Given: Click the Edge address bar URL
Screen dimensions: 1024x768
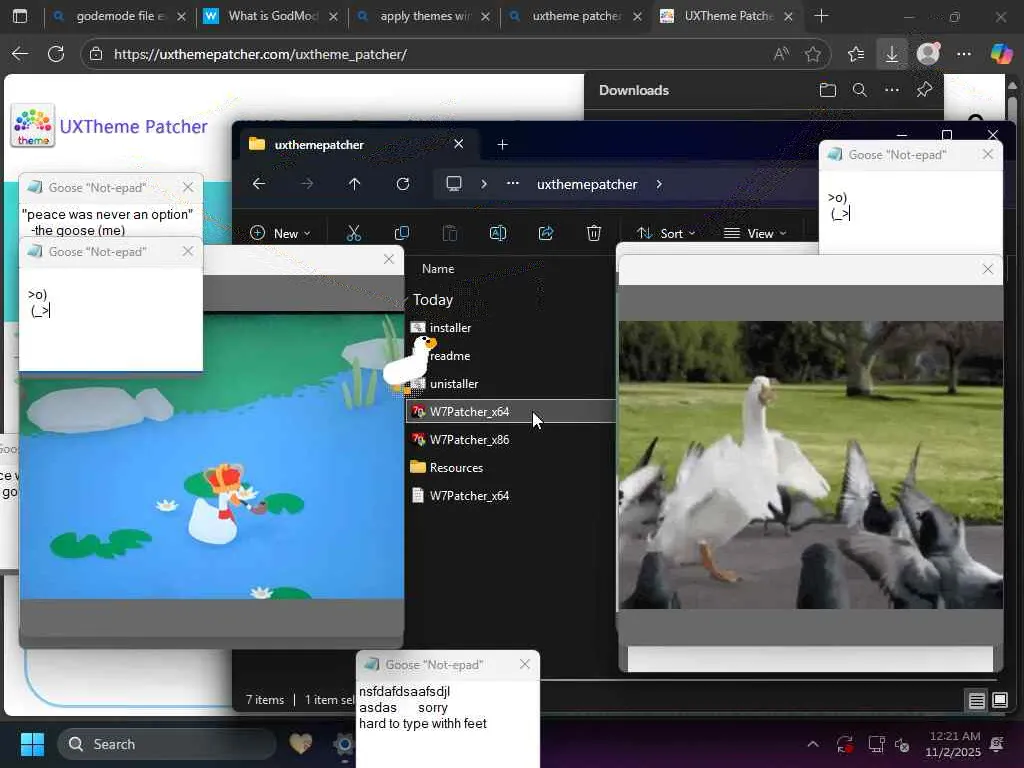Looking at the screenshot, I should (x=260, y=54).
